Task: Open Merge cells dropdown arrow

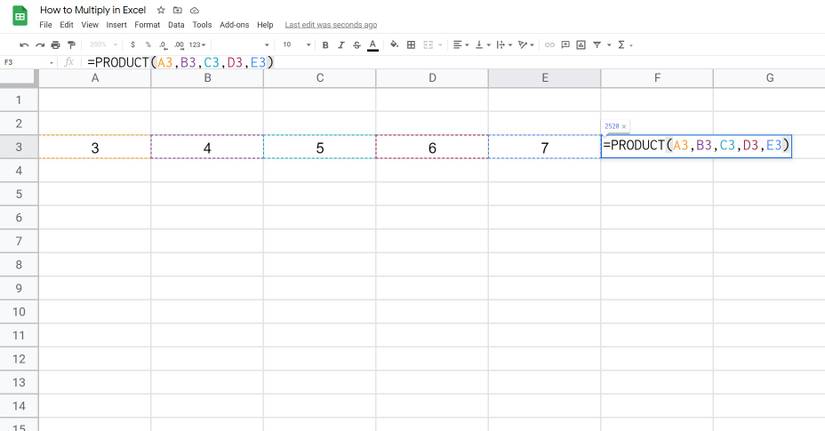Action: [440, 45]
